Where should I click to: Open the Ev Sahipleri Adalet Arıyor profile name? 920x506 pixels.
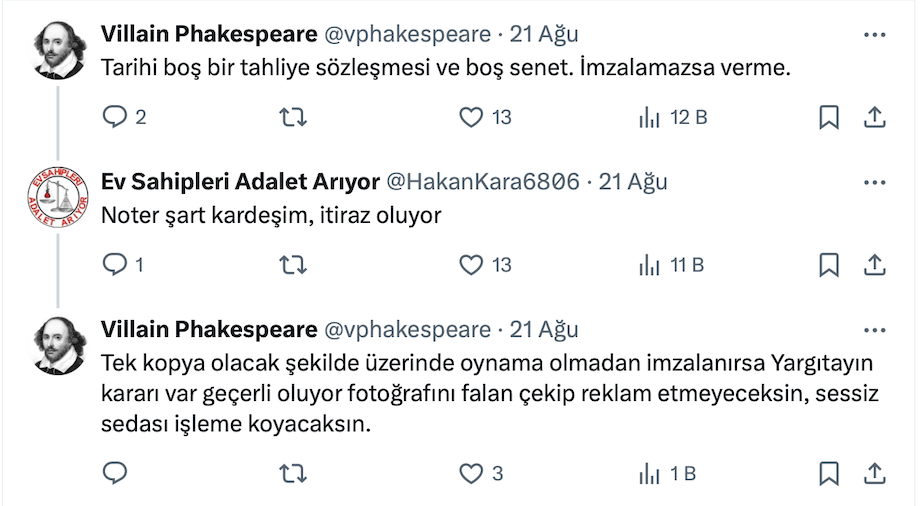240,182
